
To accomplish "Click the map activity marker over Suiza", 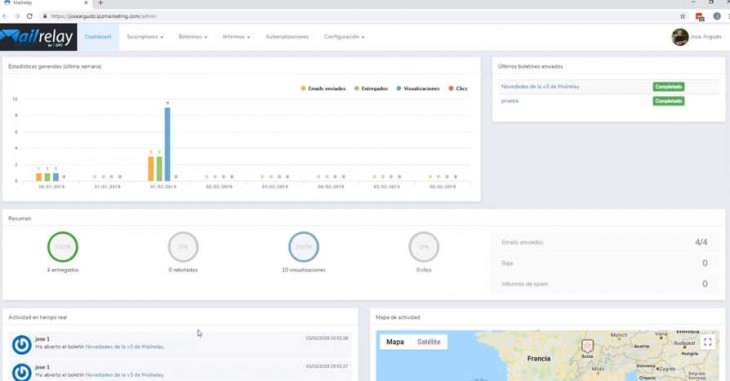I will 588,346.
